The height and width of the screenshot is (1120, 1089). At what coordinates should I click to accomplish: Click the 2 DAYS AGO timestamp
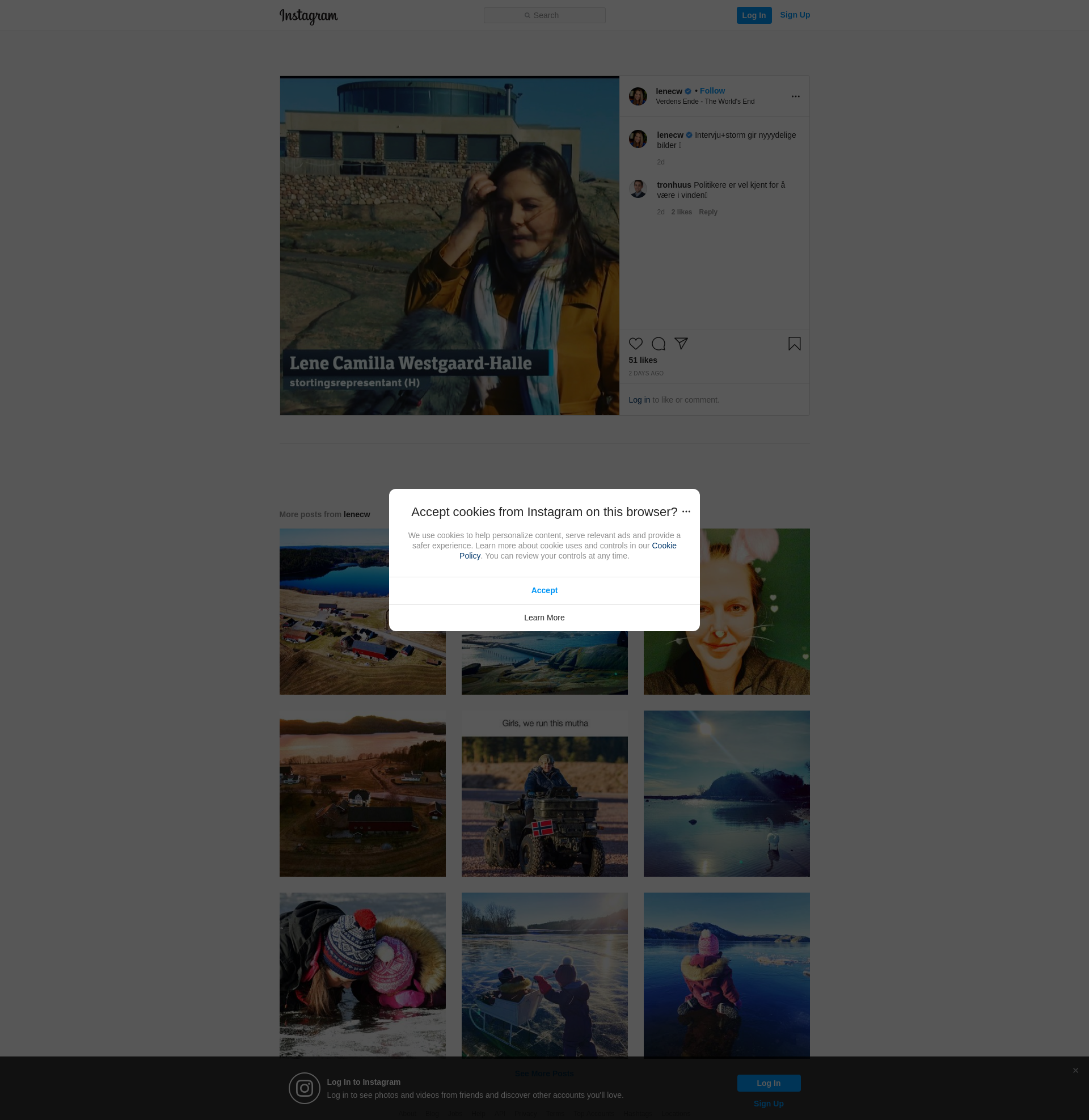pyautogui.click(x=645, y=373)
